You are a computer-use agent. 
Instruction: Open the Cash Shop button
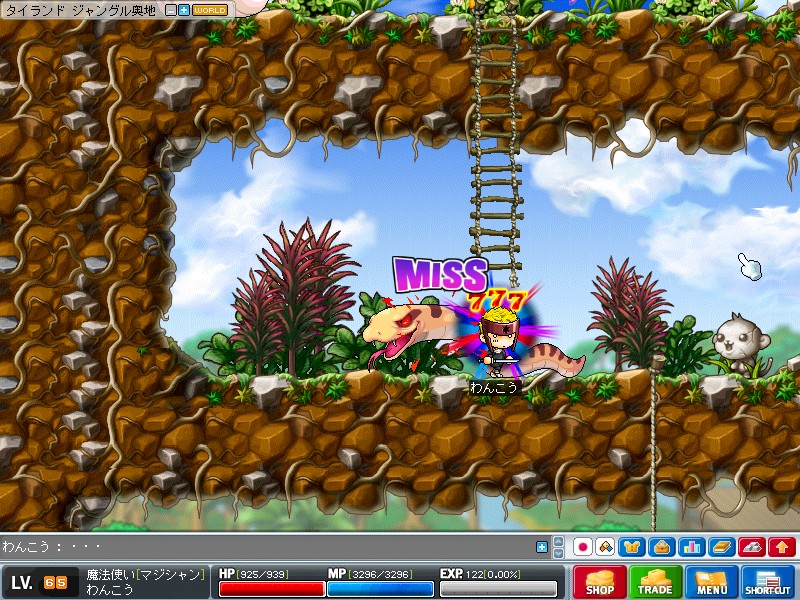(599, 582)
